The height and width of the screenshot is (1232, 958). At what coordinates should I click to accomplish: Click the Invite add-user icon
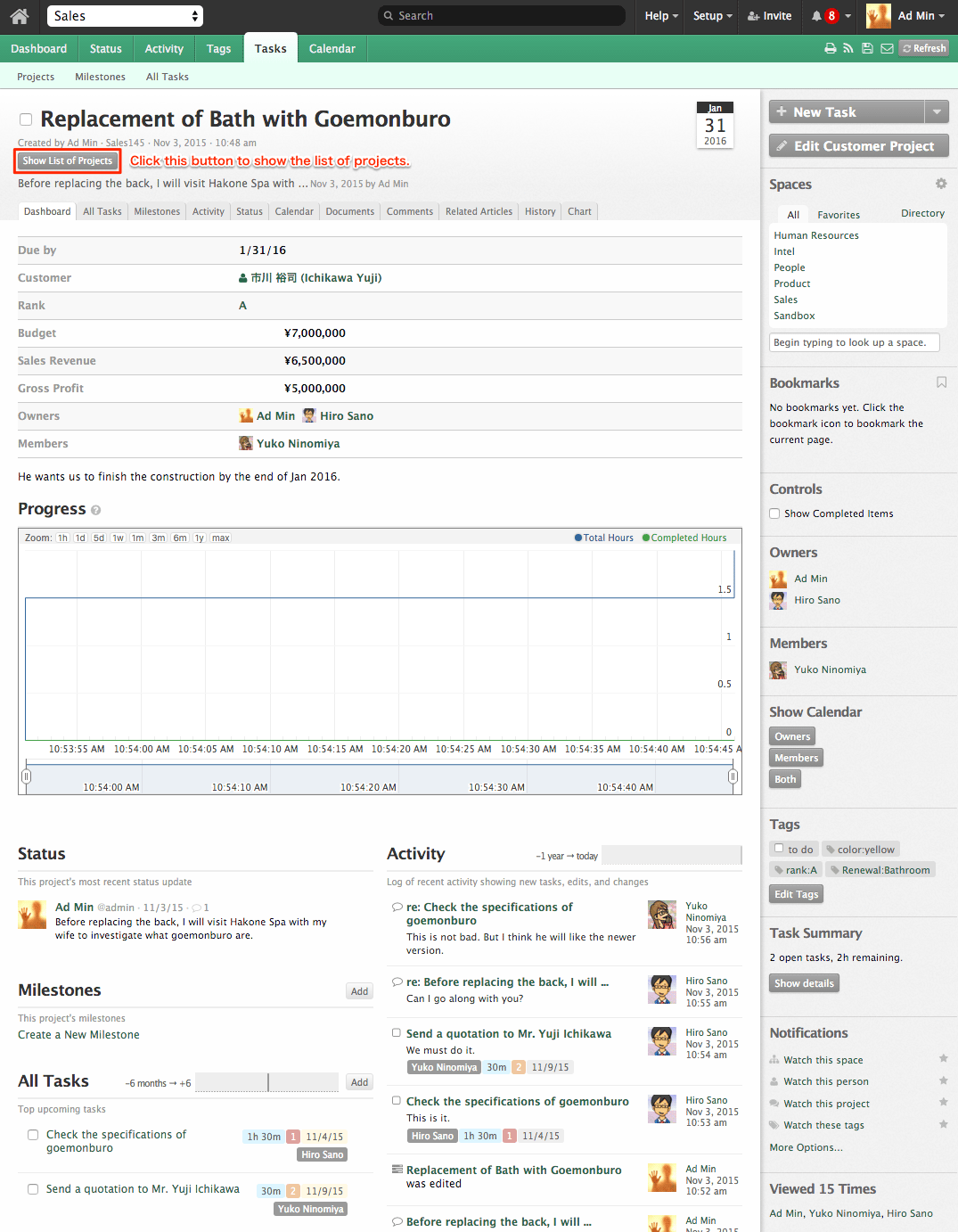754,16
